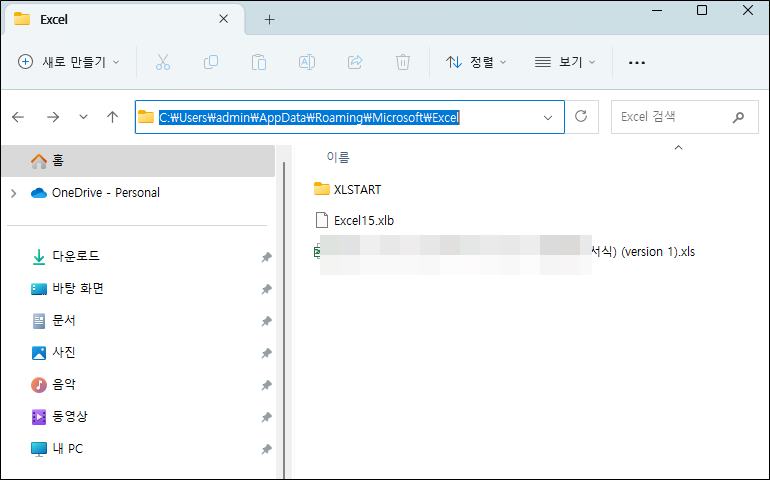
Task: Click folder icon in the address bar
Action: pos(146,117)
